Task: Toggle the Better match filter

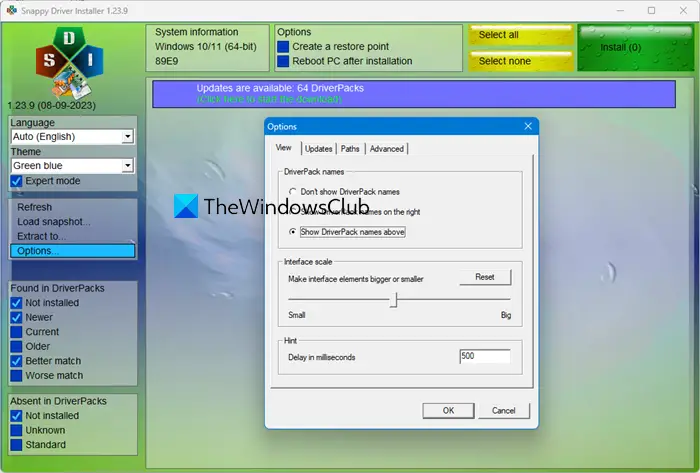Action: [16, 361]
